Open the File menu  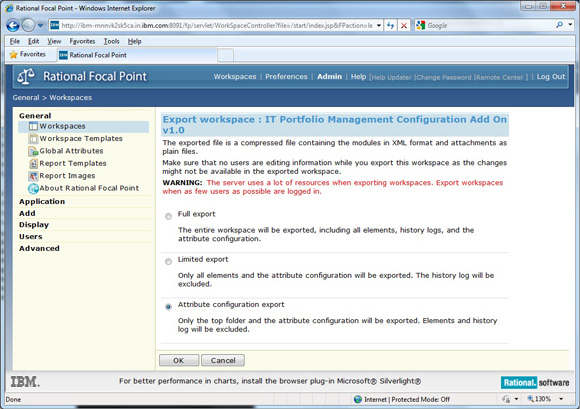[14, 41]
